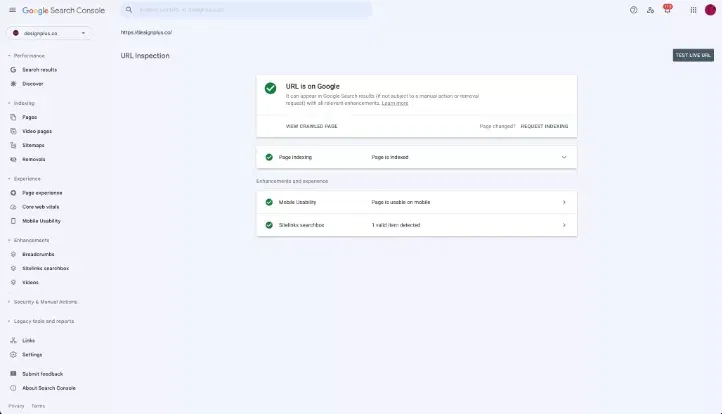Open the Core web vitals report
Viewport: 722px width, 414px height.
coord(41,207)
